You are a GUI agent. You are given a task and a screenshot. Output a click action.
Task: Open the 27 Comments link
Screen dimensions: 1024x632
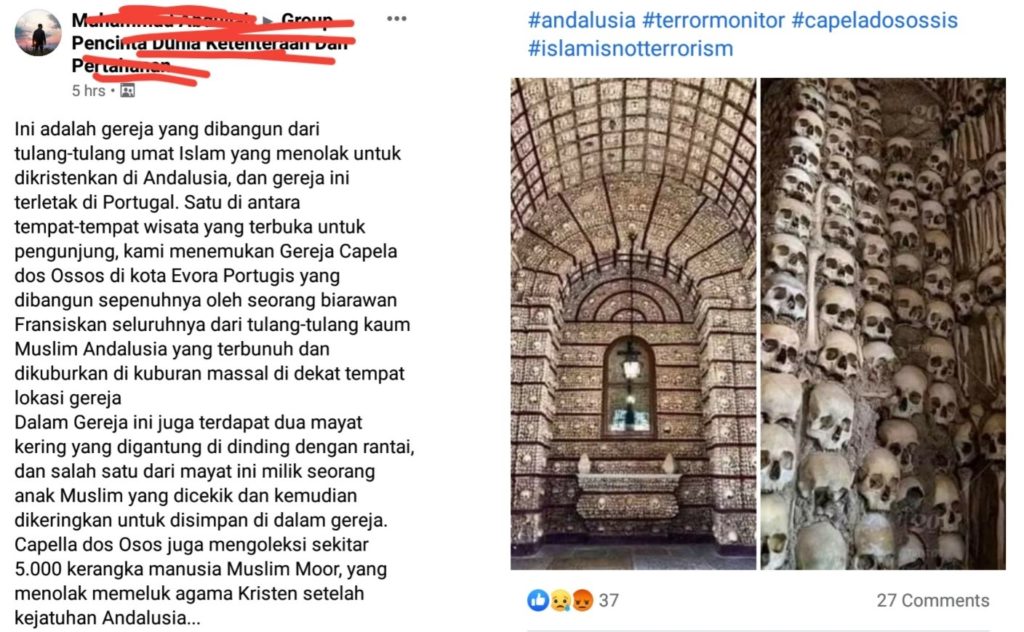coord(933,600)
